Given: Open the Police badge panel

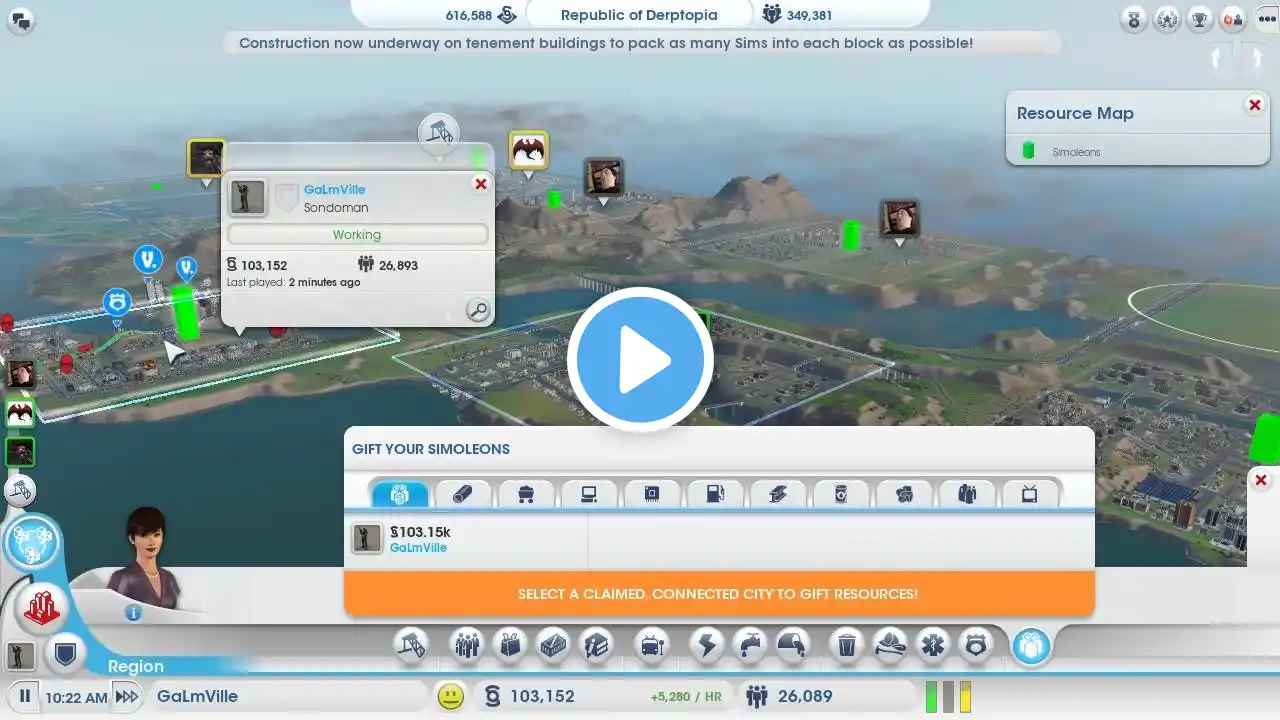Looking at the screenshot, I should pos(975,645).
